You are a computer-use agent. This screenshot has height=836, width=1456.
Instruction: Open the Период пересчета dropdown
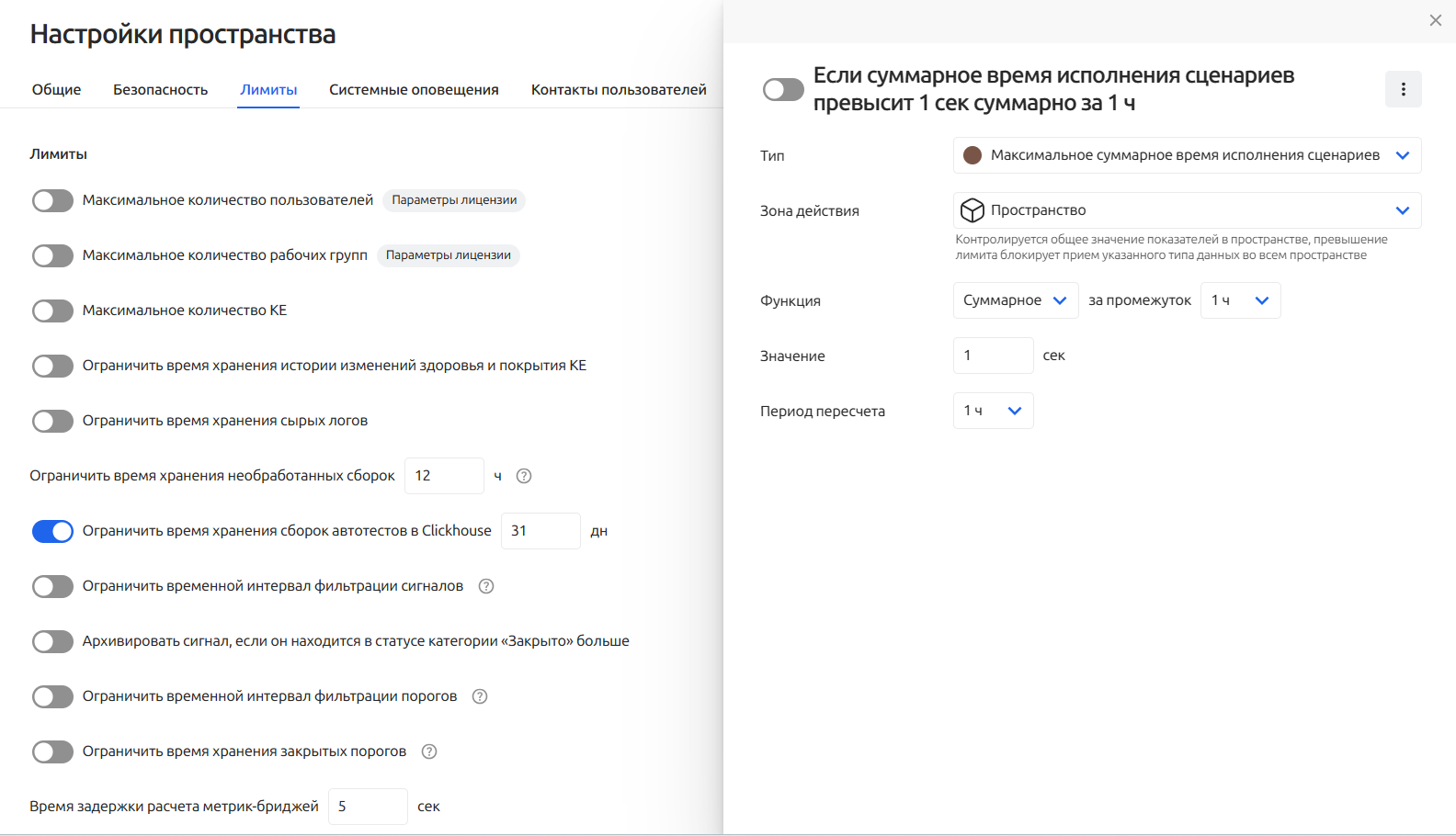[x=993, y=411]
